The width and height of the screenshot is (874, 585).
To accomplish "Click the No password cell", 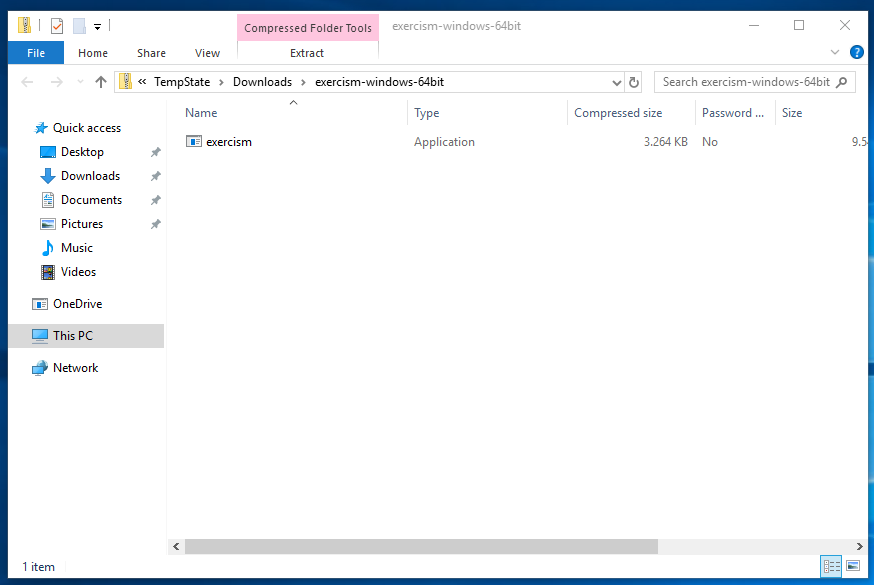I will tap(710, 142).
